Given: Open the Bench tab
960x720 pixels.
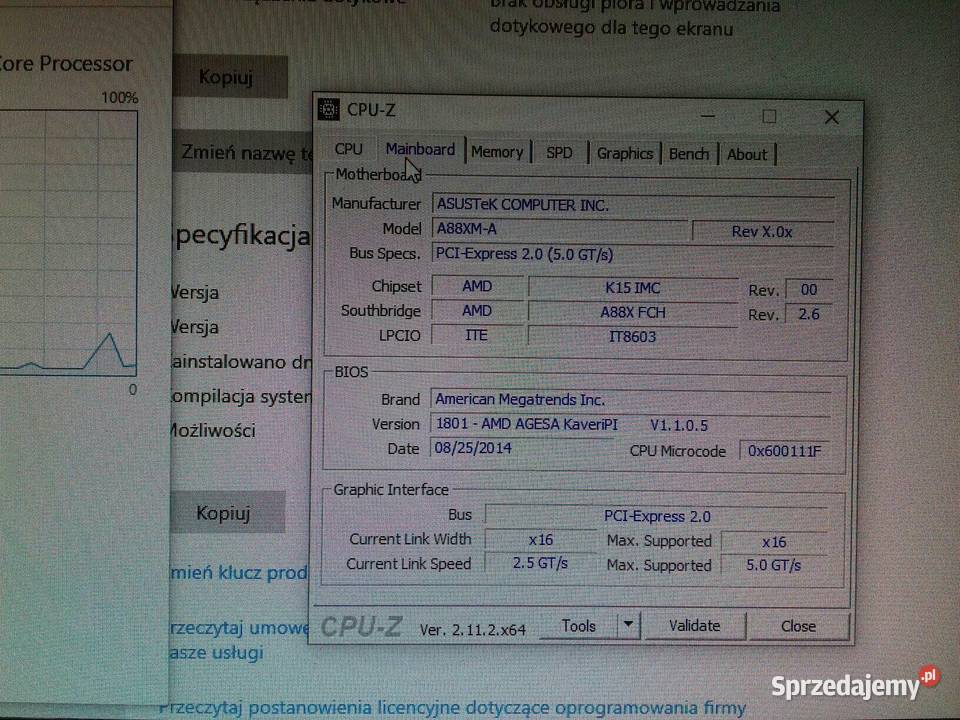Looking at the screenshot, I should (689, 154).
